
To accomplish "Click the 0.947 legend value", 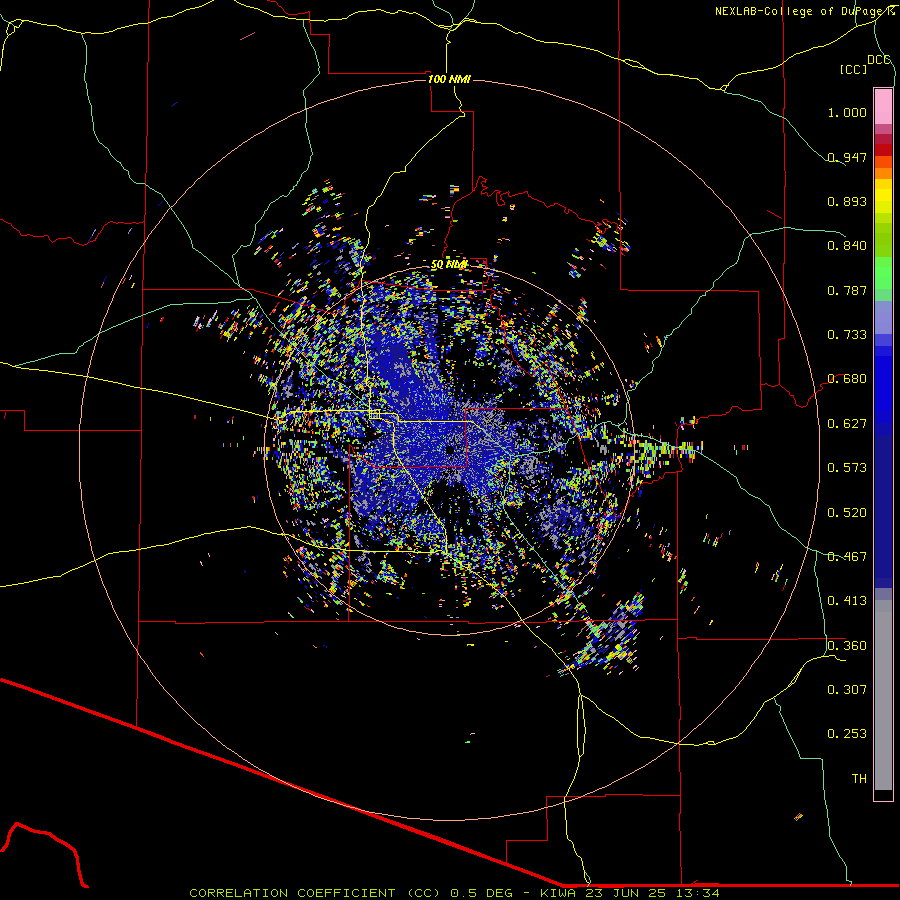I will point(847,157).
